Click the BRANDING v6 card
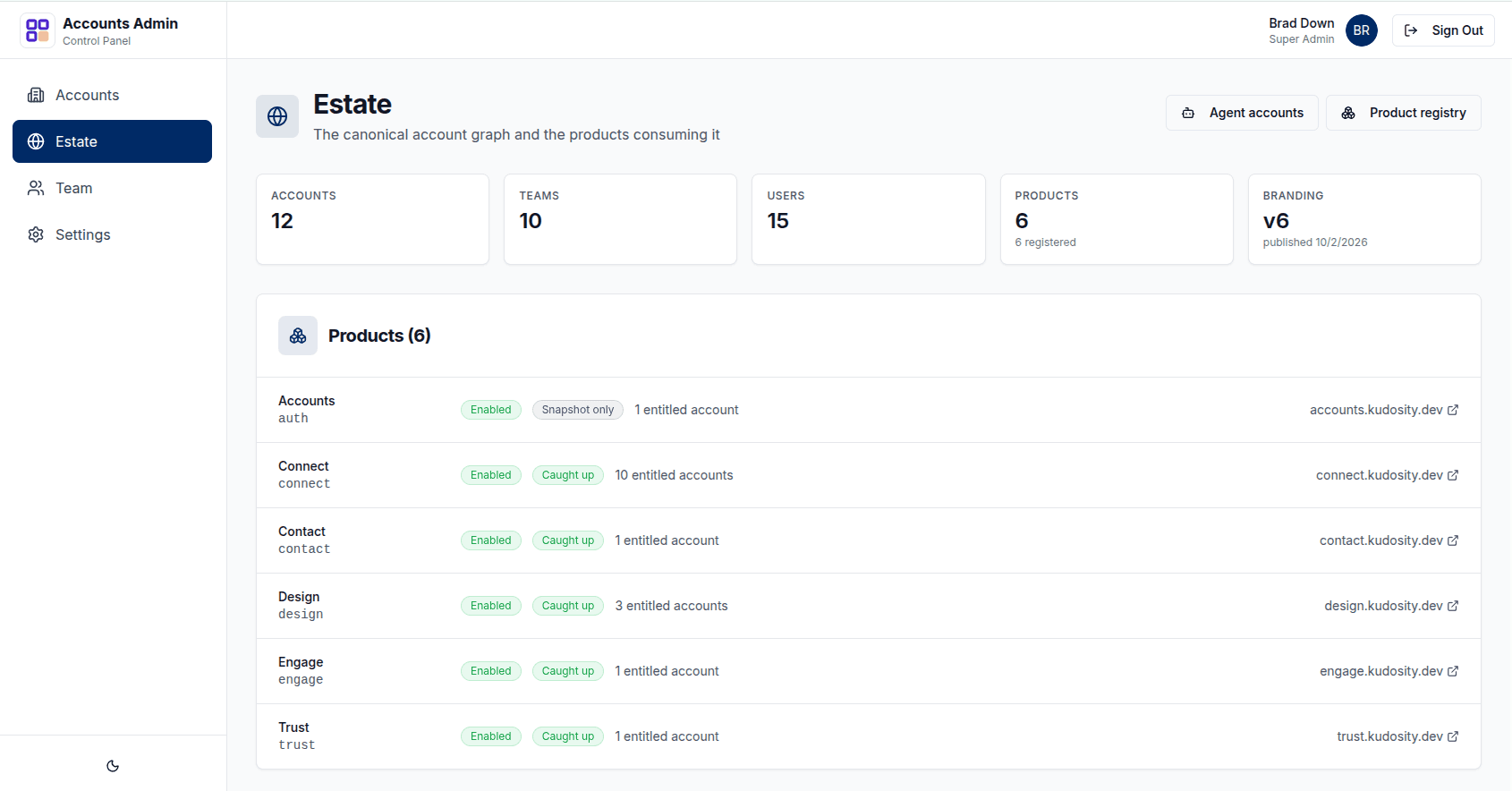Screen dimensions: 1512x791 [1364, 219]
